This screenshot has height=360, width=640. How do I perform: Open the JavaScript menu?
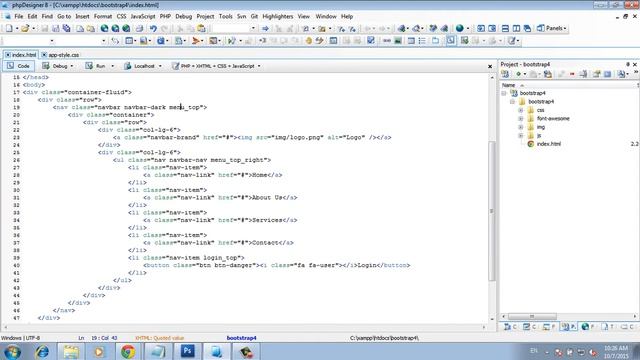click(143, 16)
